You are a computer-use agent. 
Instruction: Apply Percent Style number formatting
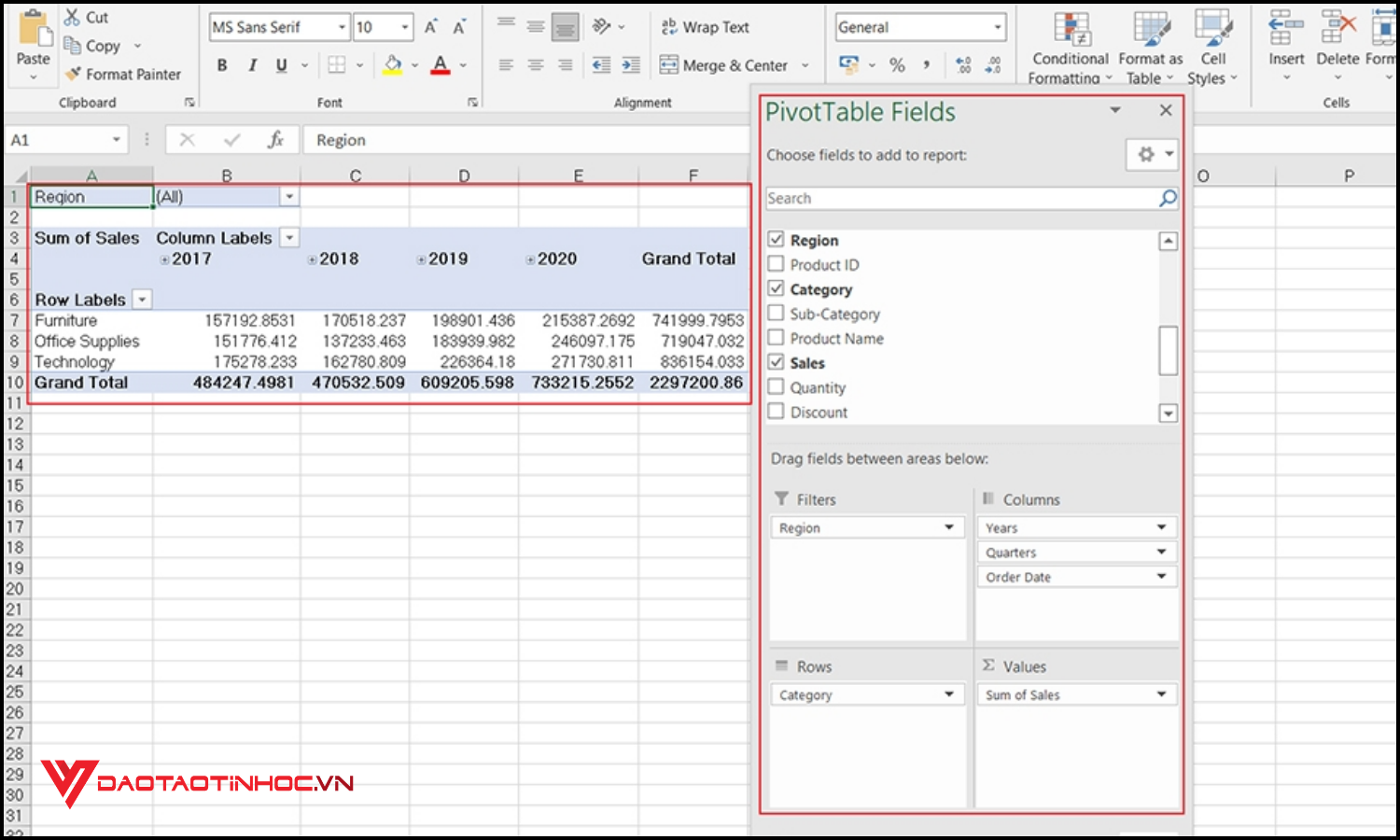897,65
